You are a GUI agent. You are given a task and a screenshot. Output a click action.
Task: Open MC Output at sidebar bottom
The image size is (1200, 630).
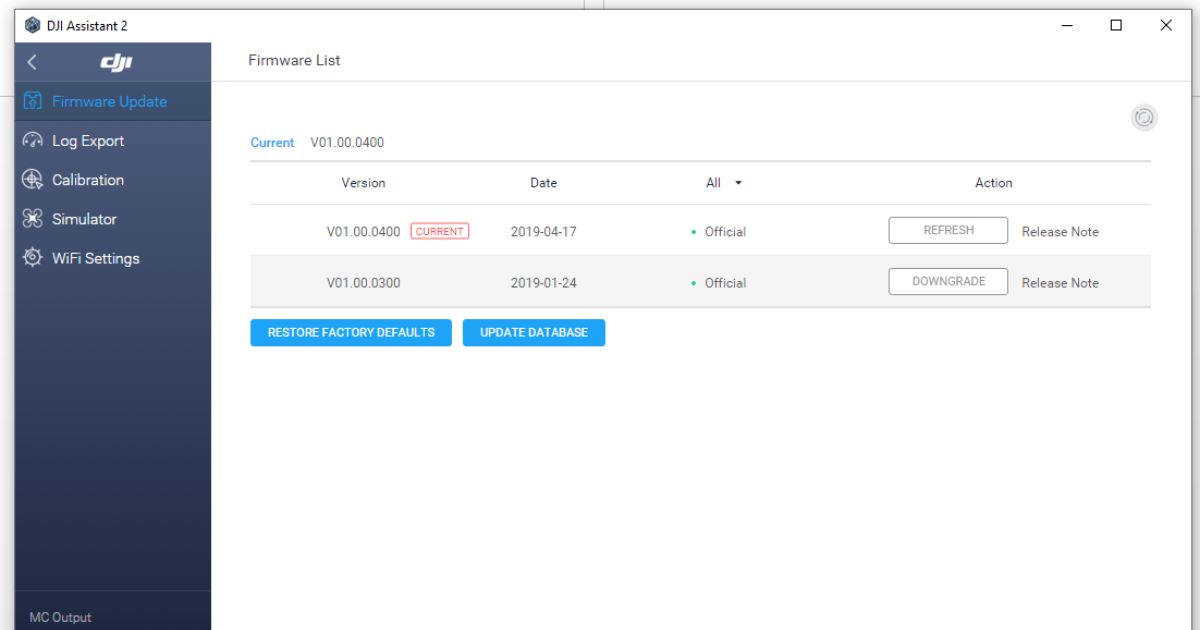[x=60, y=617]
